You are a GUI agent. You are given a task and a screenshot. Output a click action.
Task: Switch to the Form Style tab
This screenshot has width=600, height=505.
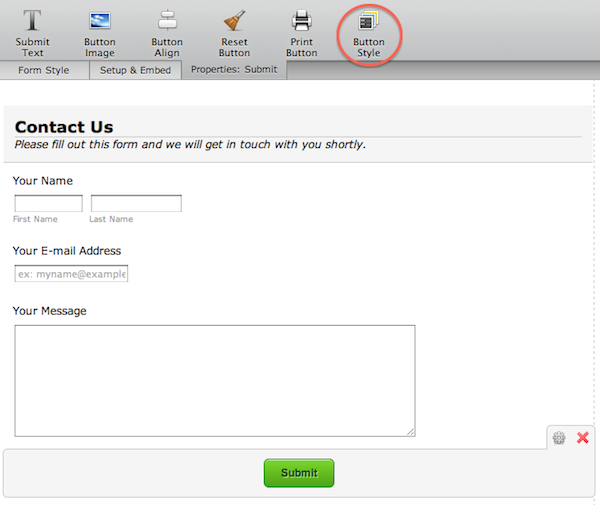click(44, 71)
